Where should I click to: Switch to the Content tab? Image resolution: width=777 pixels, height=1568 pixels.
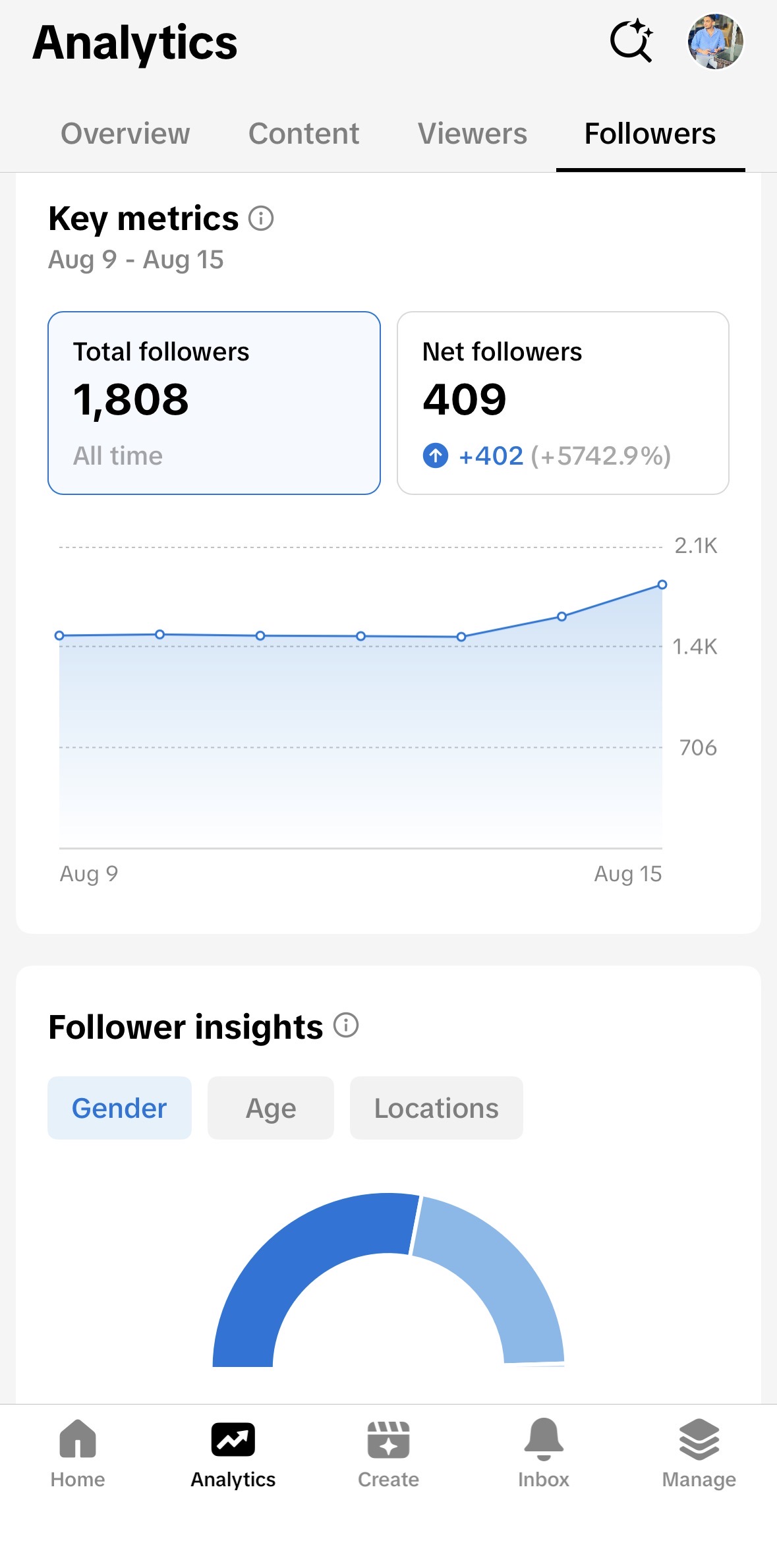click(304, 134)
